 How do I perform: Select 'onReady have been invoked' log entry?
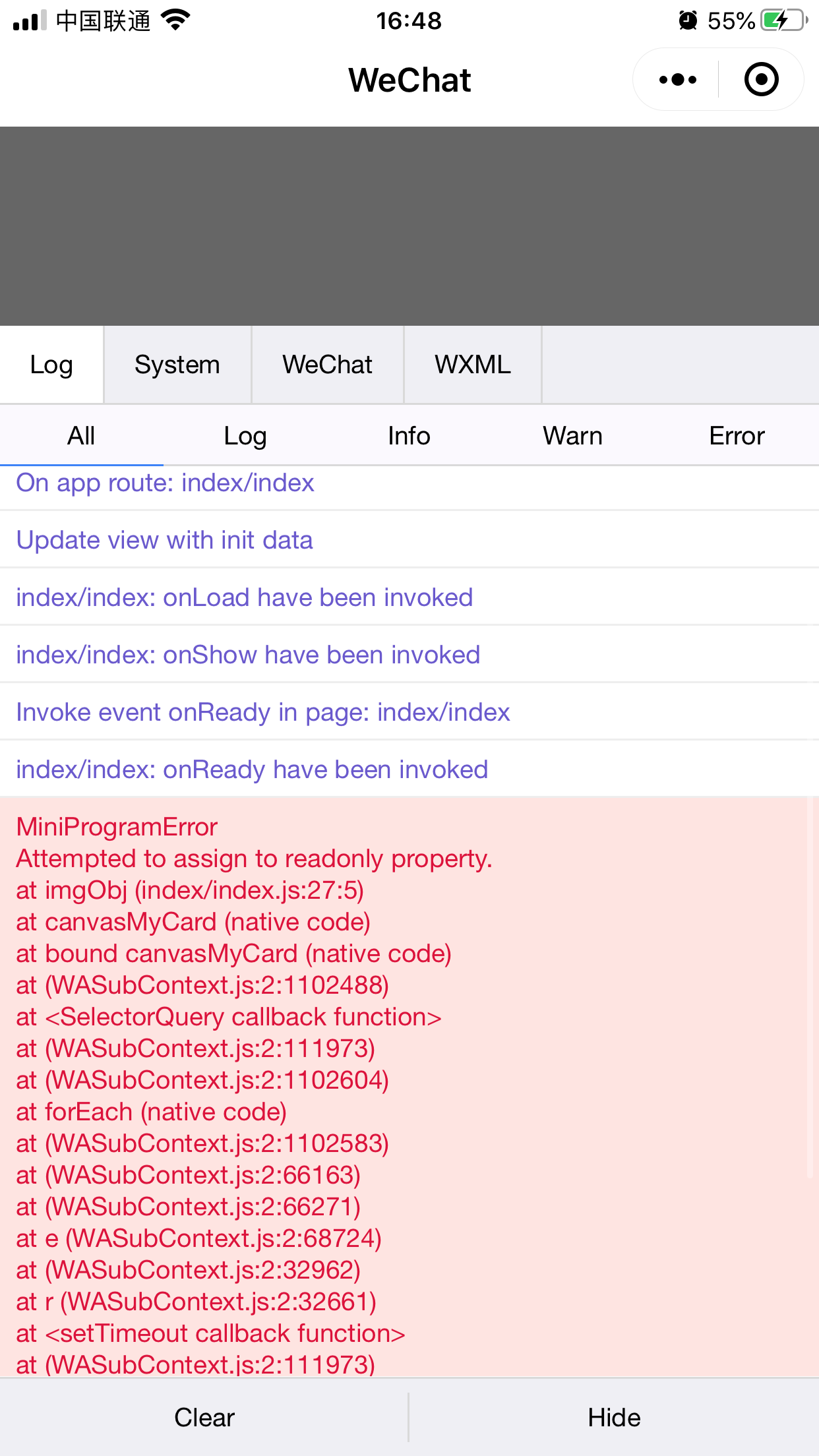[409, 770]
